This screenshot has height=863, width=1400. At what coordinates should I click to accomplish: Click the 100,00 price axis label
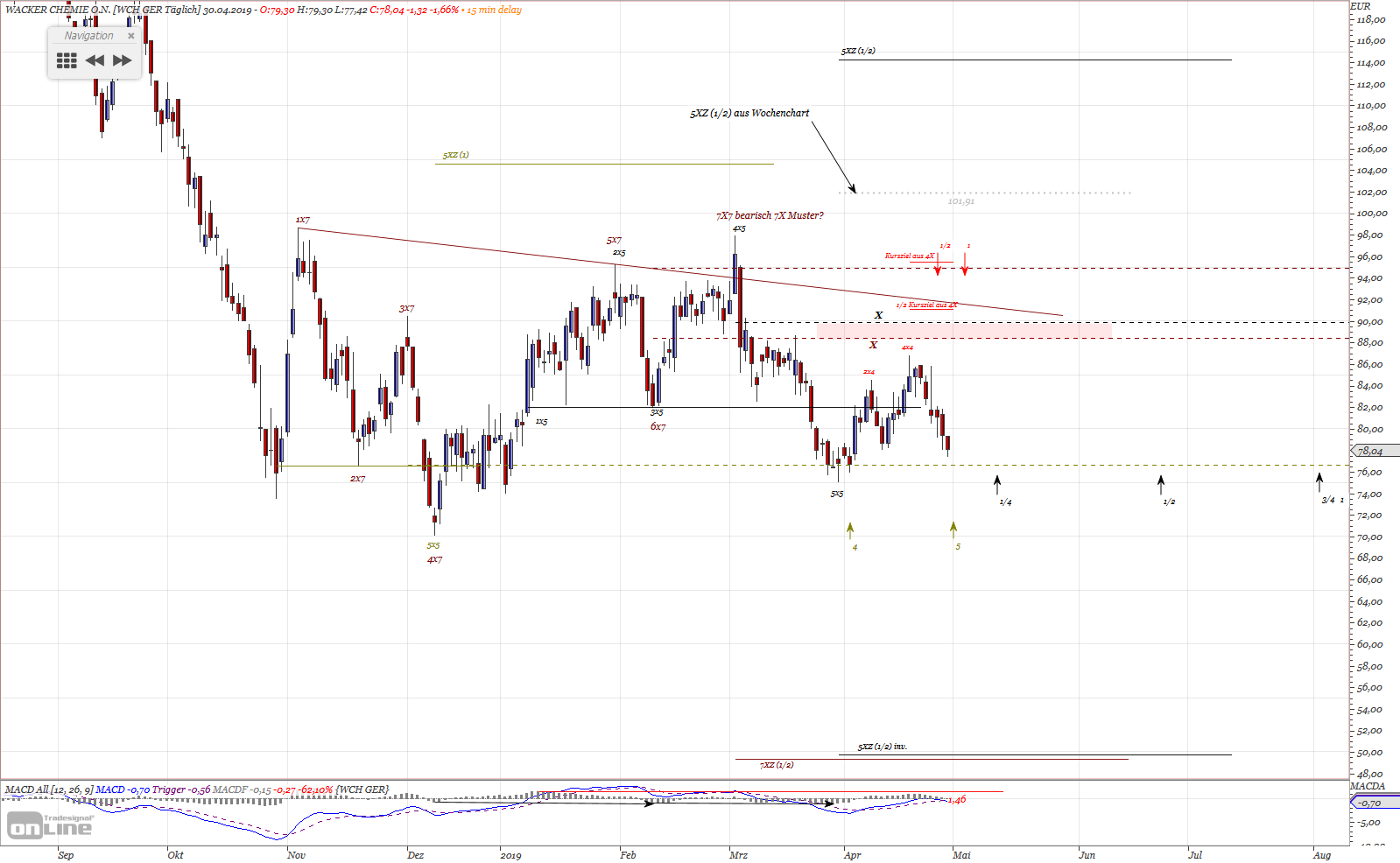point(1371,214)
